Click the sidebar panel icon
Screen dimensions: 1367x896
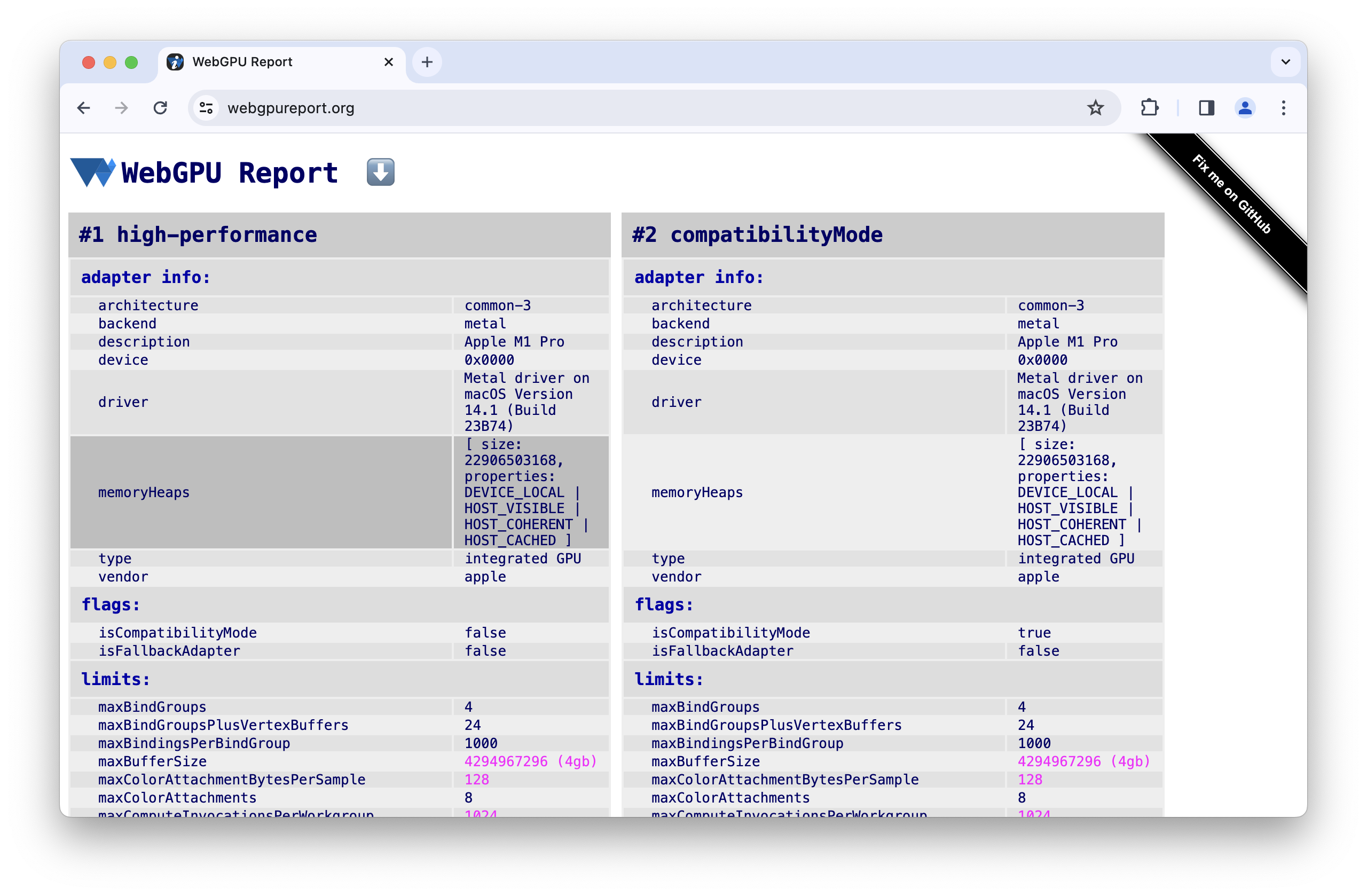click(x=1207, y=107)
